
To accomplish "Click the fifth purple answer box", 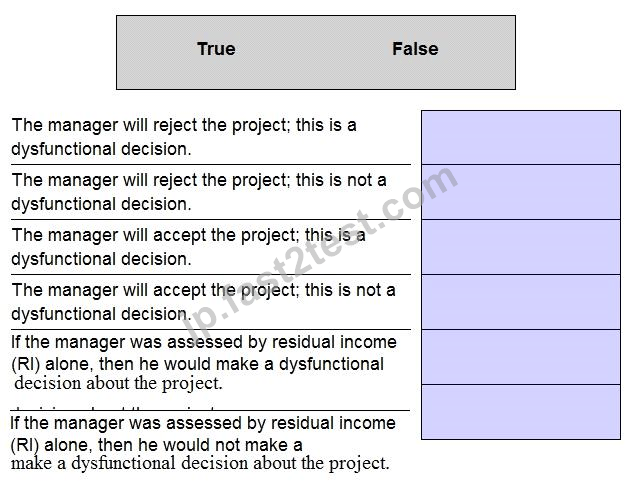I will pos(521,357).
